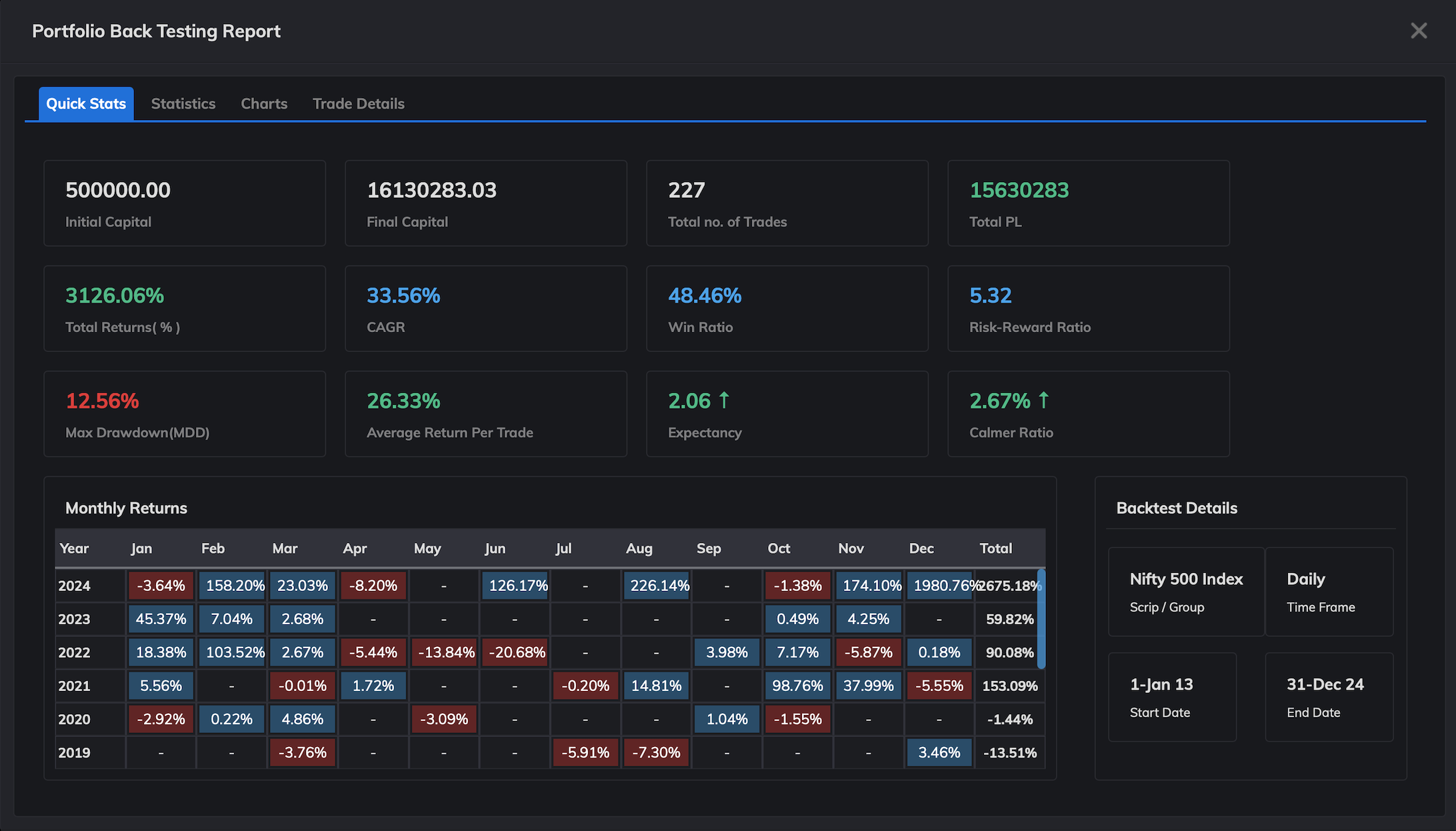1456x831 pixels.
Task: Select the Quick Stats tab
Action: point(86,103)
